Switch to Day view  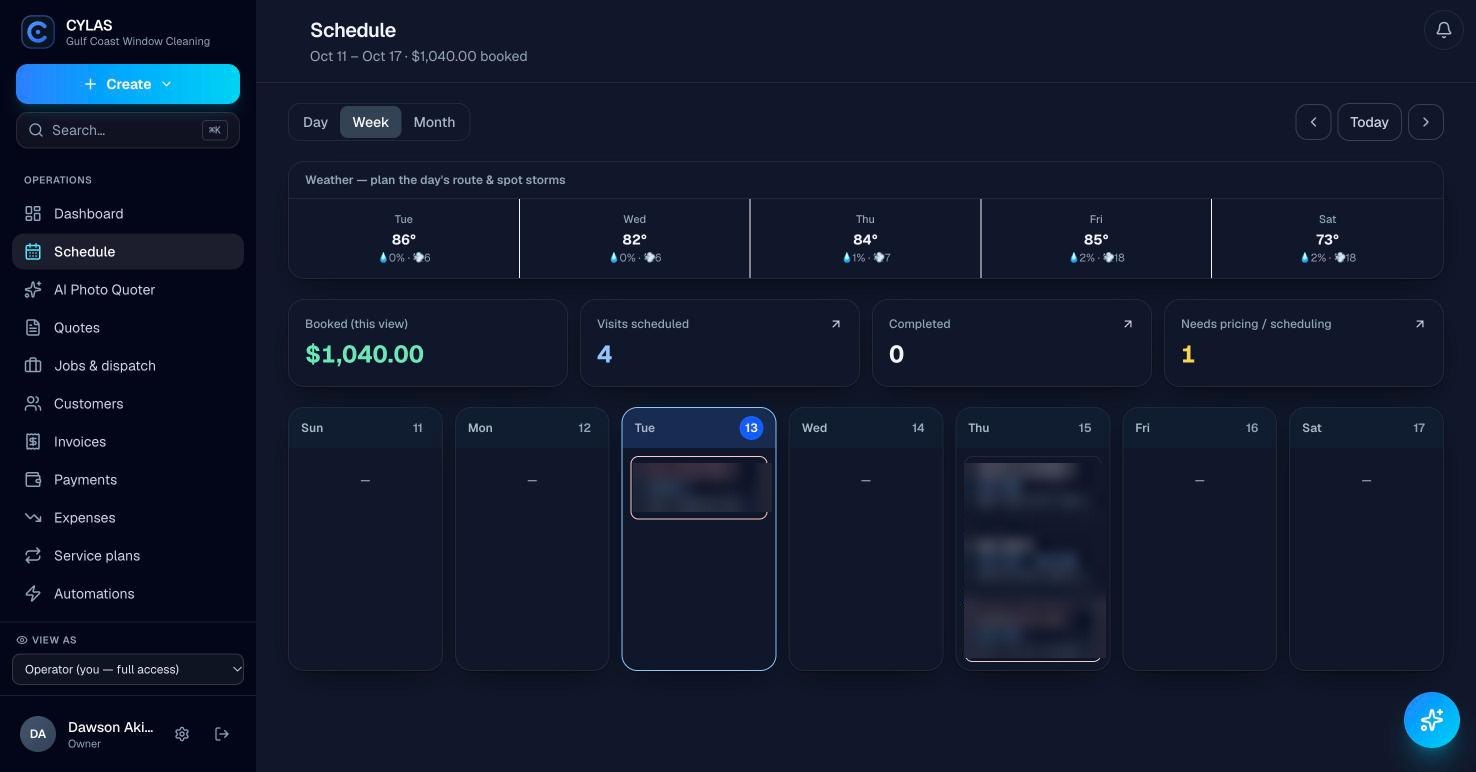[315, 122]
